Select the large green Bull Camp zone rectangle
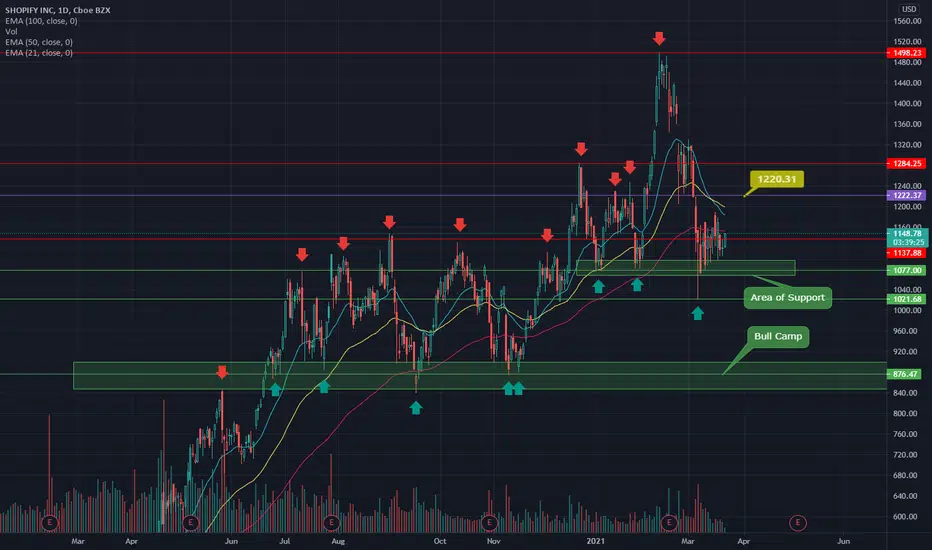This screenshot has height=550, width=932. pos(480,376)
